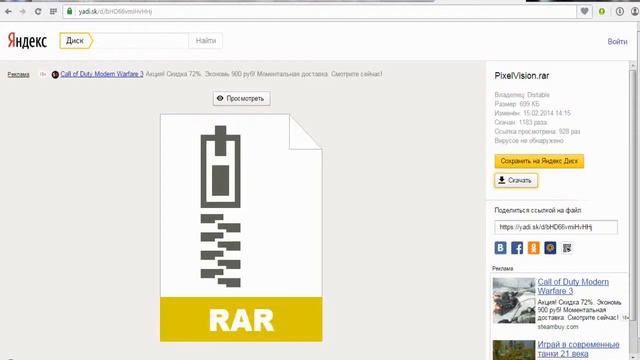This screenshot has width=640, height=360.
Task: Click the Найти search button
Action: (206, 41)
